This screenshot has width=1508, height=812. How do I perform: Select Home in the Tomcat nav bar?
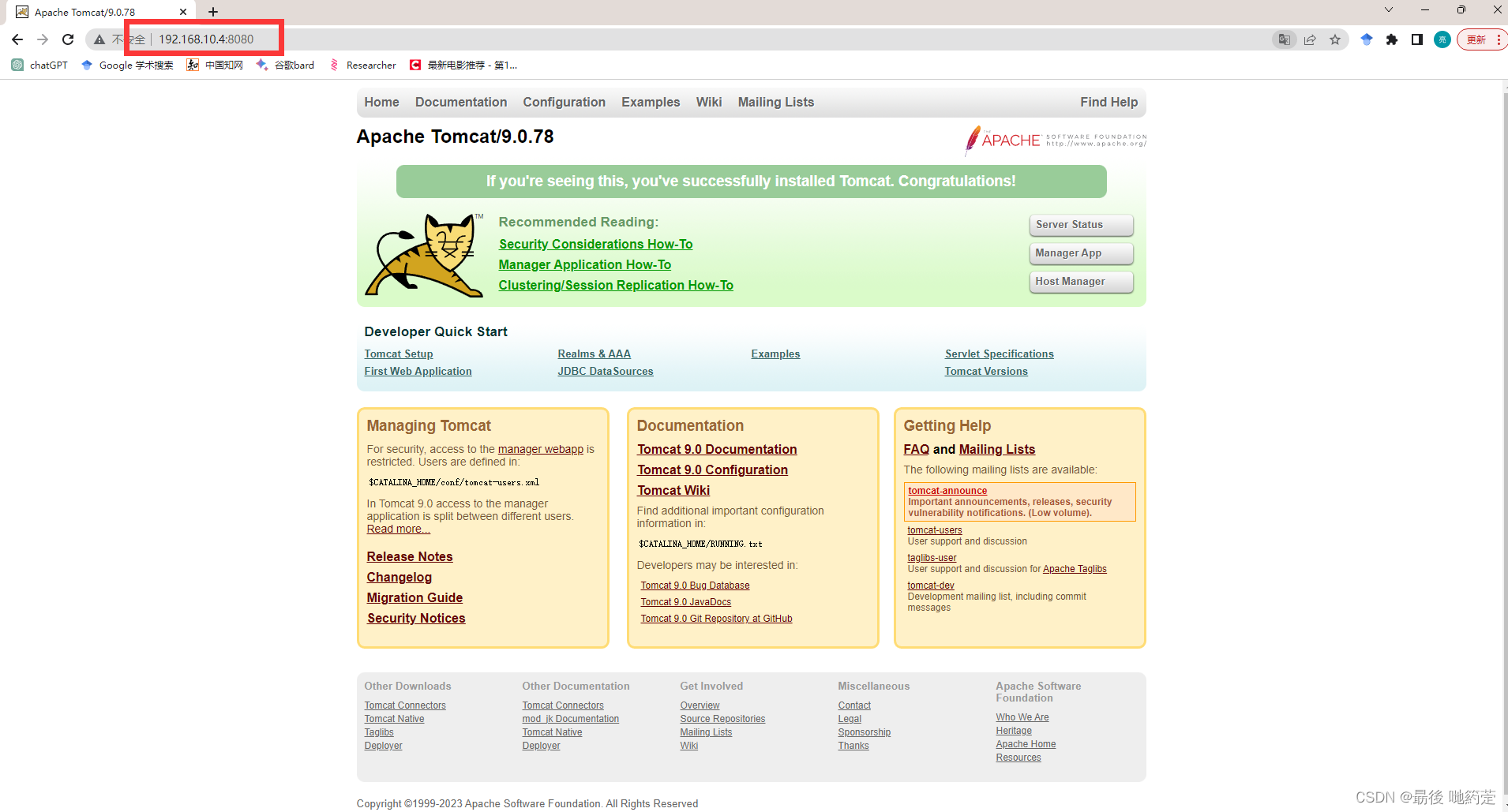(381, 102)
